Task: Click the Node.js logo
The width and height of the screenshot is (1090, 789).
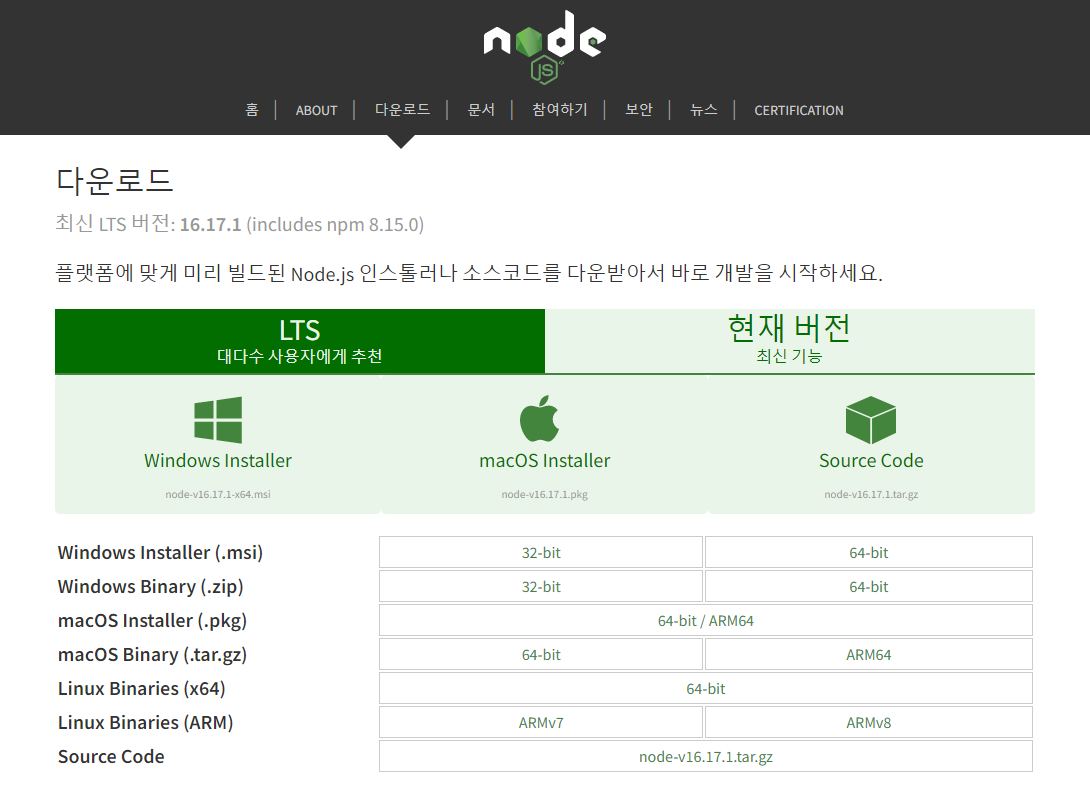Action: [544, 47]
